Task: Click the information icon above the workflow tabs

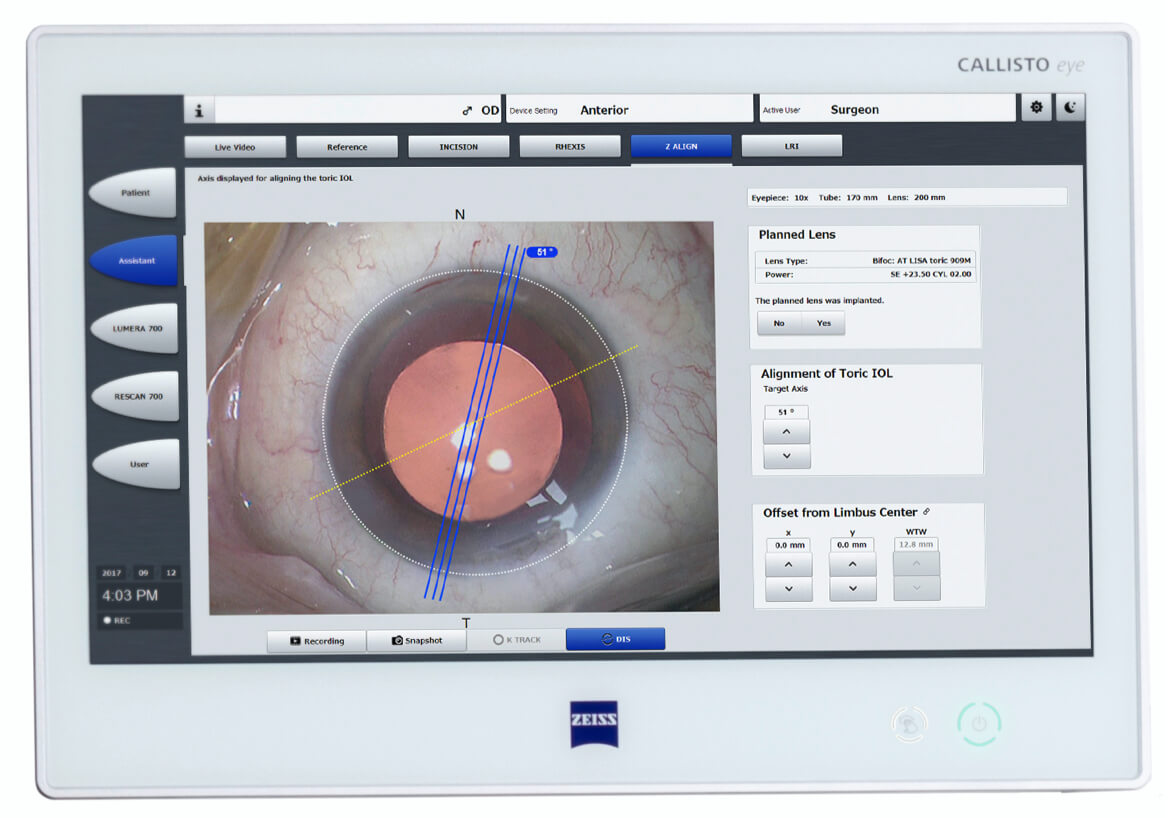Action: pos(199,110)
